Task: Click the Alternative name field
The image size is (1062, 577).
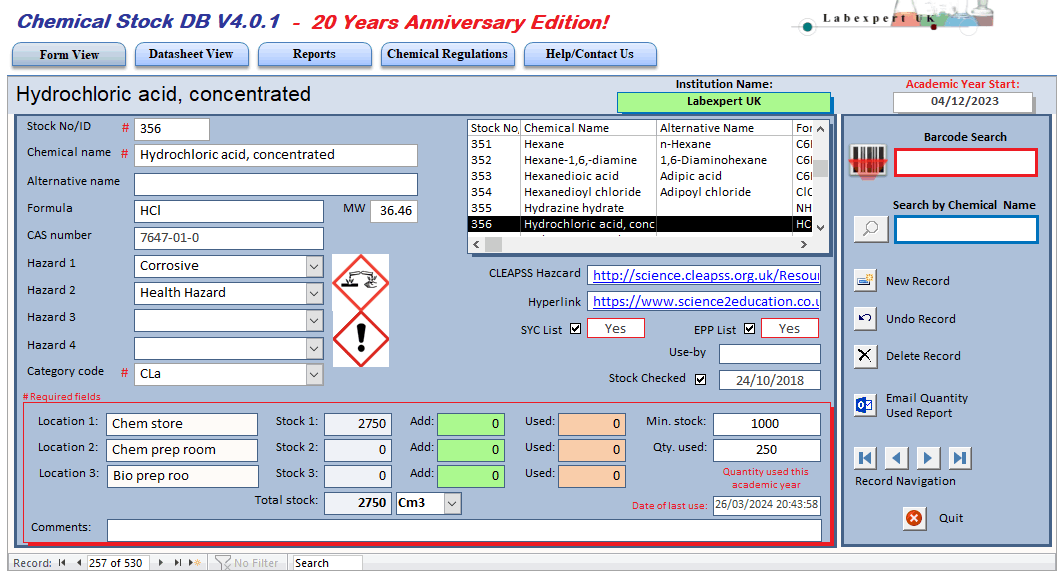Action: 276,184
